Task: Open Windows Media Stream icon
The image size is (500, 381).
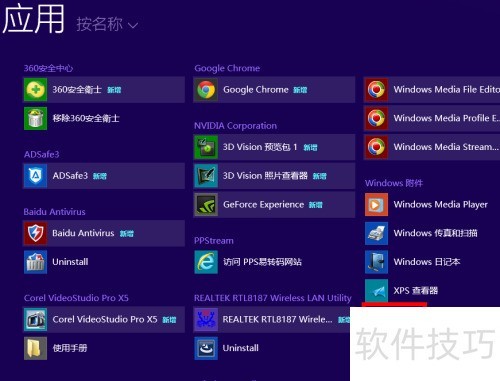Action: tap(376, 147)
